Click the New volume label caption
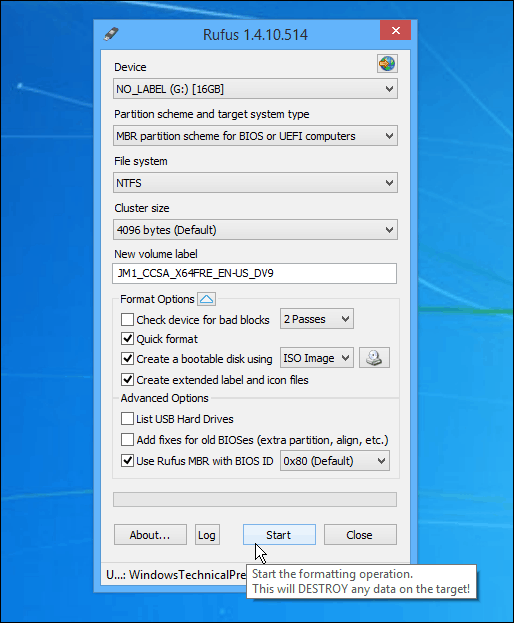The image size is (514, 623). tap(156, 254)
